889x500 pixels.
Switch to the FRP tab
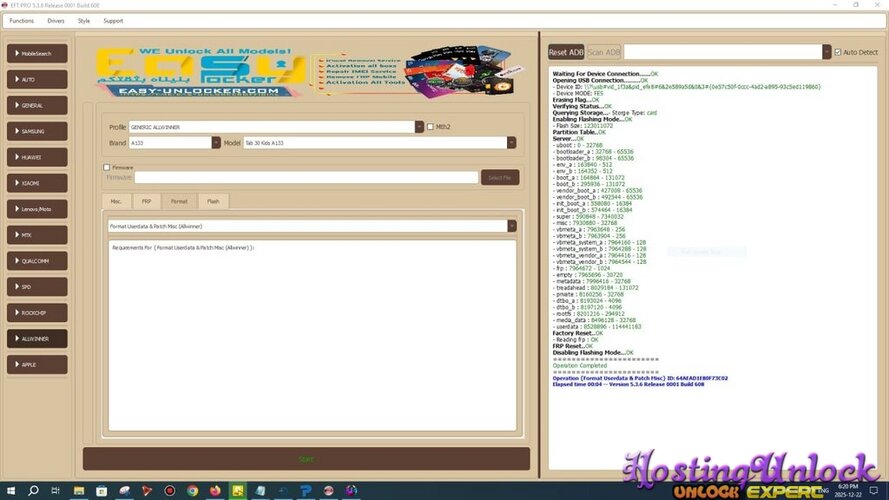coord(146,201)
